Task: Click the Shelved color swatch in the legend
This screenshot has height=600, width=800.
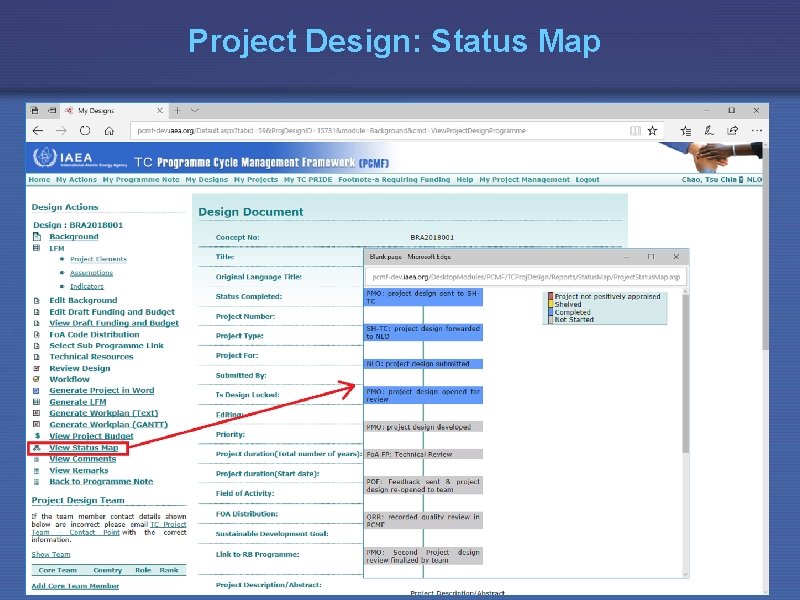Action: (x=550, y=304)
